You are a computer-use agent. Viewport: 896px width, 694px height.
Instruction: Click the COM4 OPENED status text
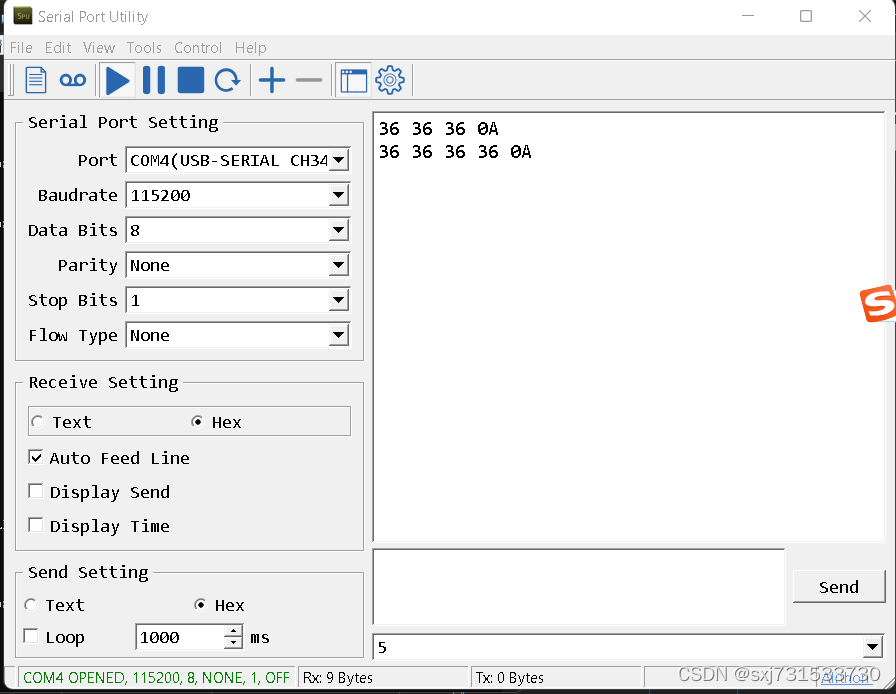tap(156, 678)
